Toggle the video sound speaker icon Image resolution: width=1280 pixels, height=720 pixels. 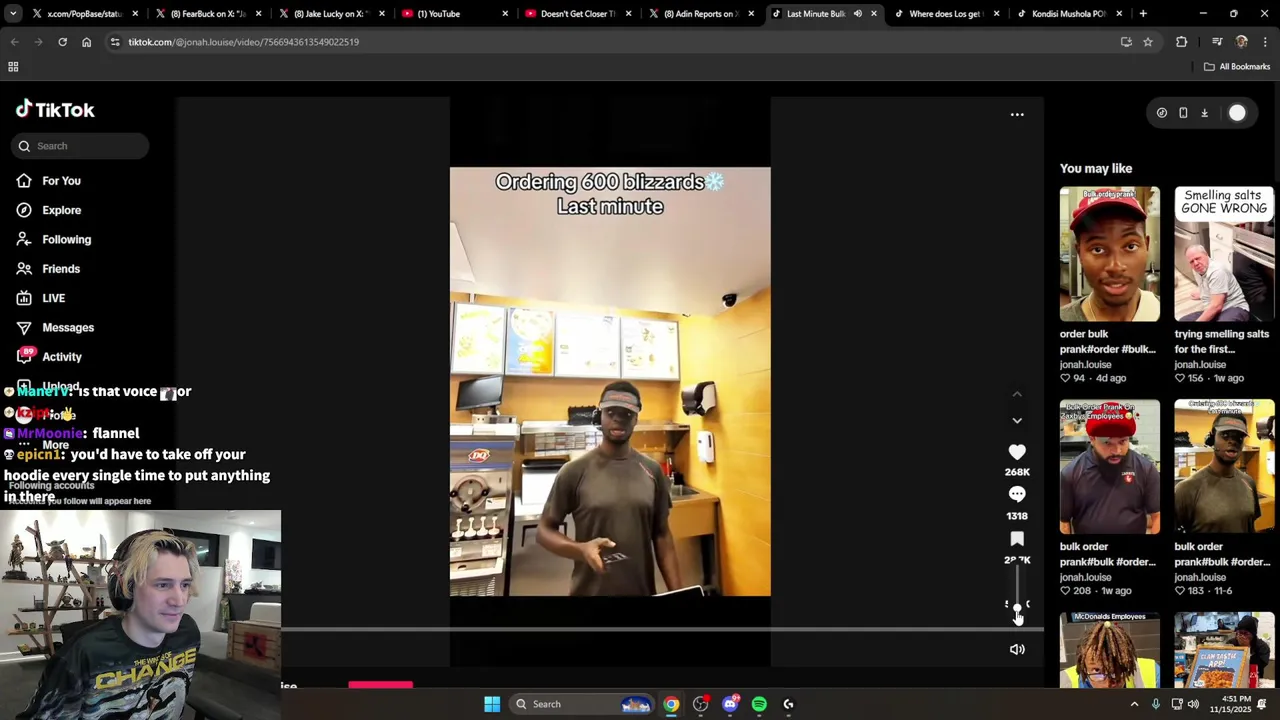pos(1017,650)
